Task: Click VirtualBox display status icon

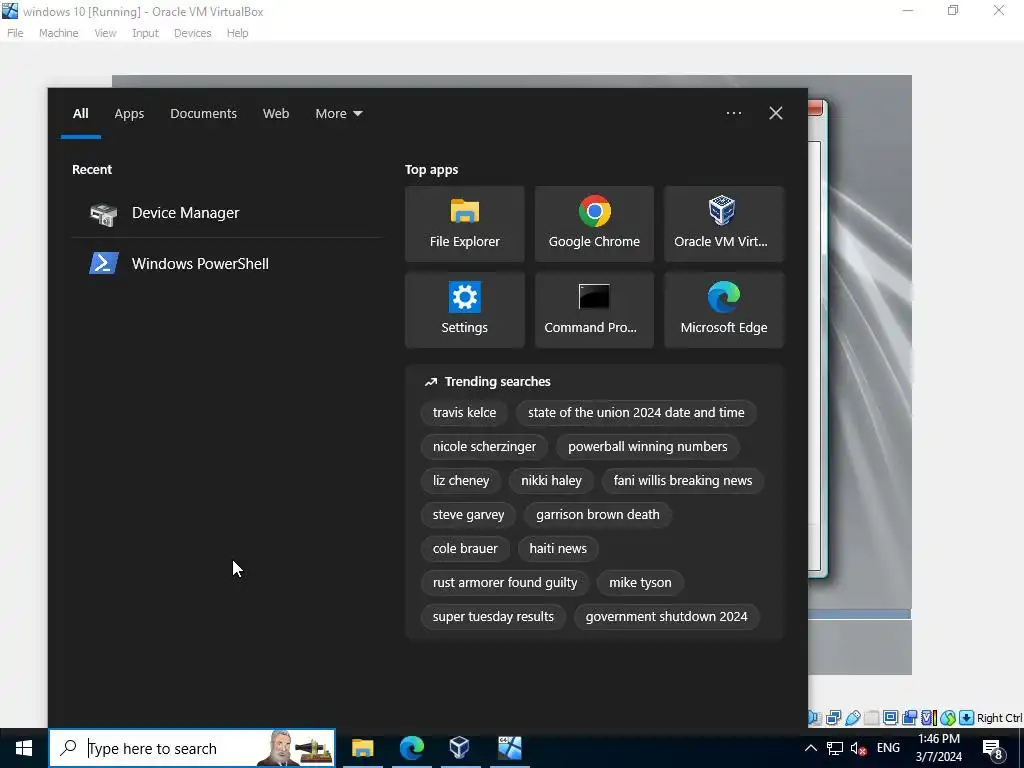Action: pos(890,718)
